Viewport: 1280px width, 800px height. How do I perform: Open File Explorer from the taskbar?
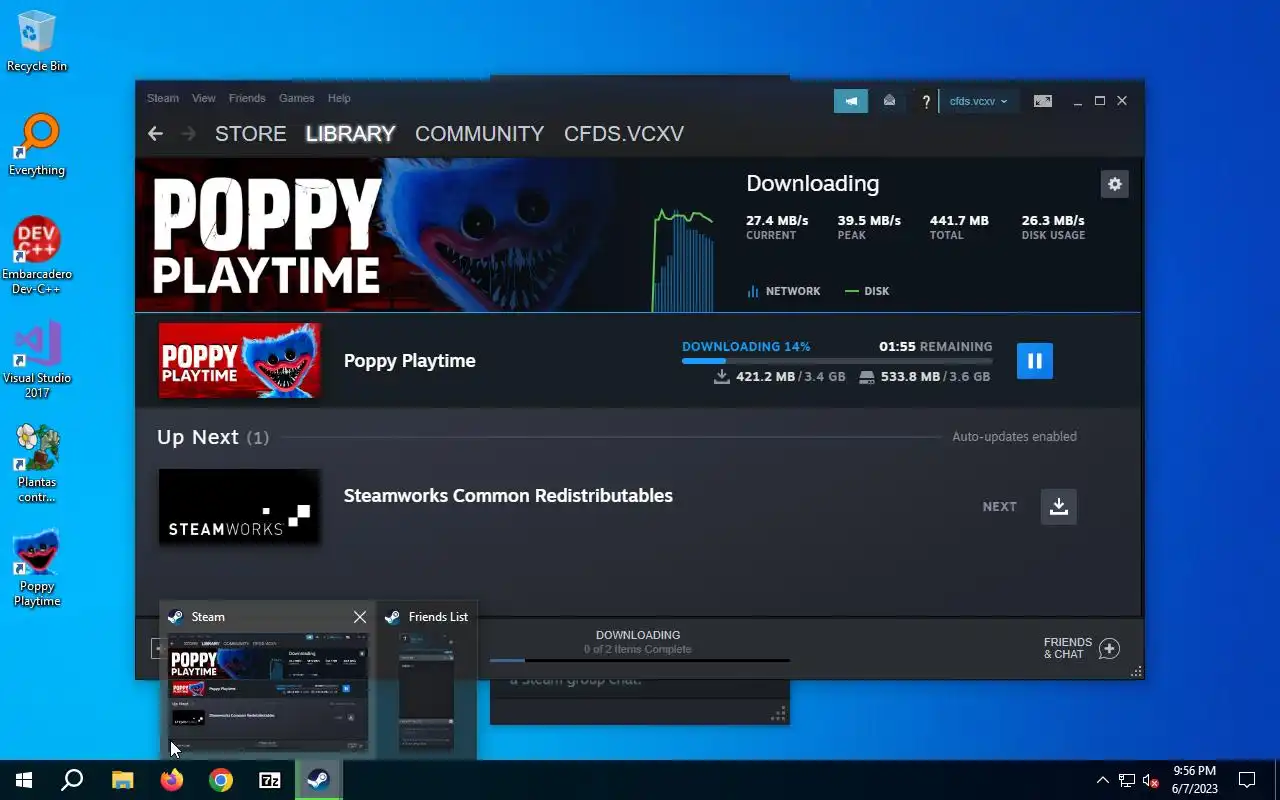pyautogui.click(x=122, y=780)
